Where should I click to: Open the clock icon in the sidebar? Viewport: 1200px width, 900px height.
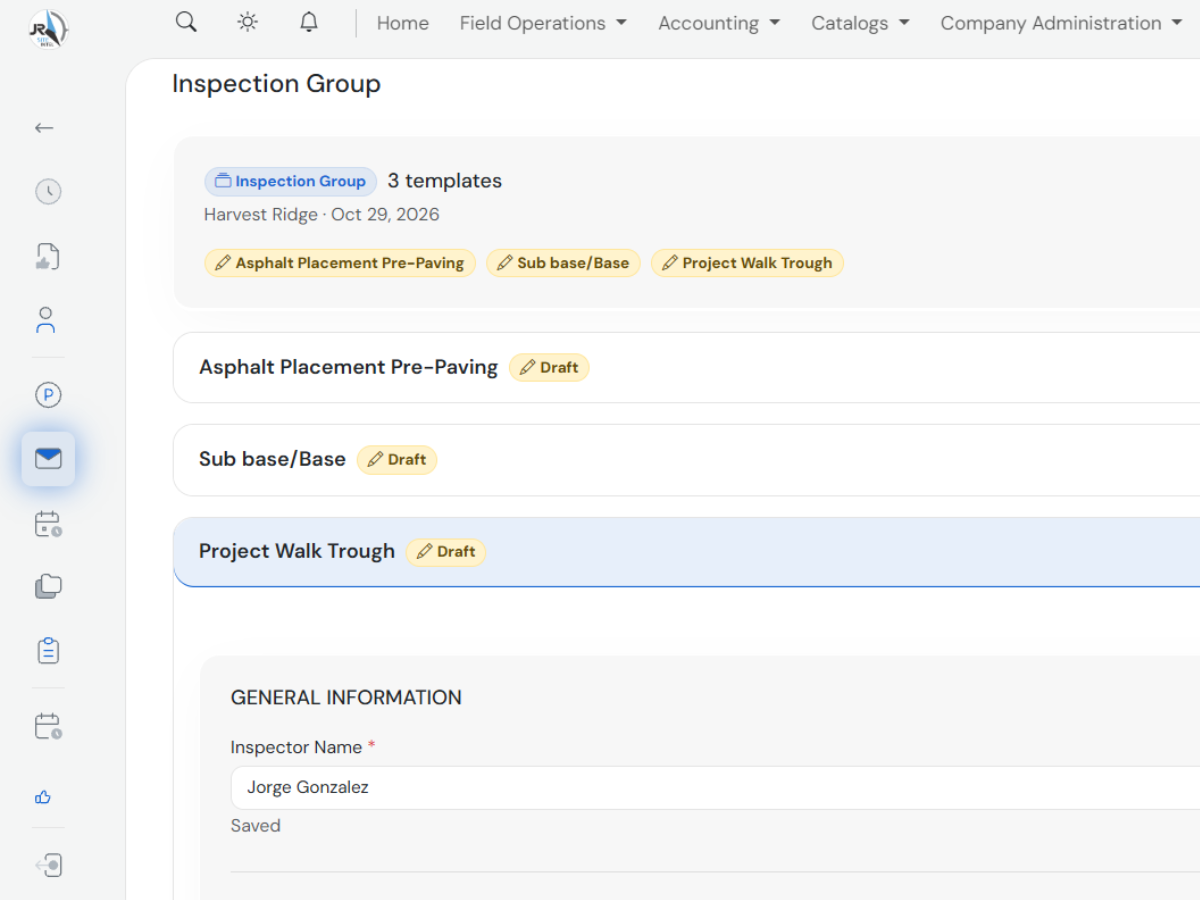(48, 192)
